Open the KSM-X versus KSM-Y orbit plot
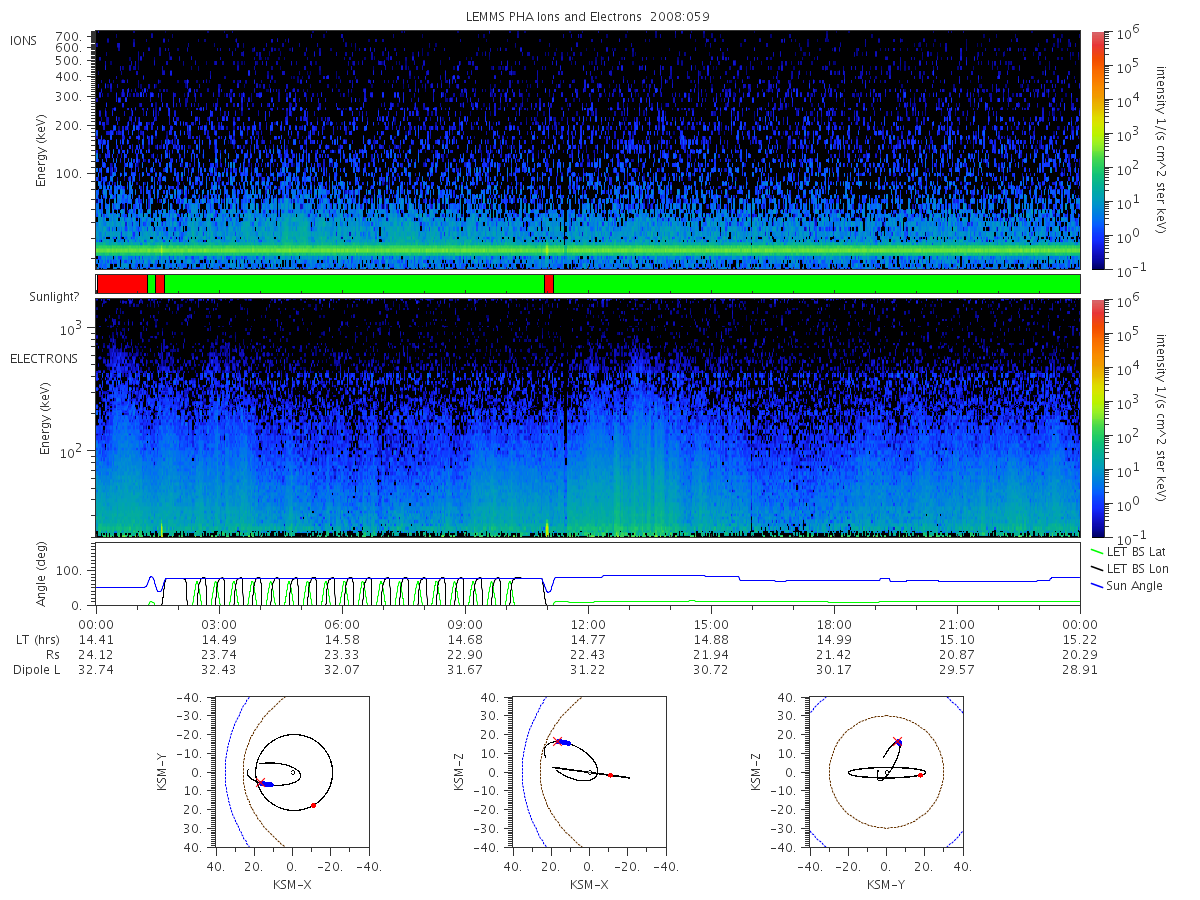Viewport: 1200px width, 900px height. click(x=291, y=772)
